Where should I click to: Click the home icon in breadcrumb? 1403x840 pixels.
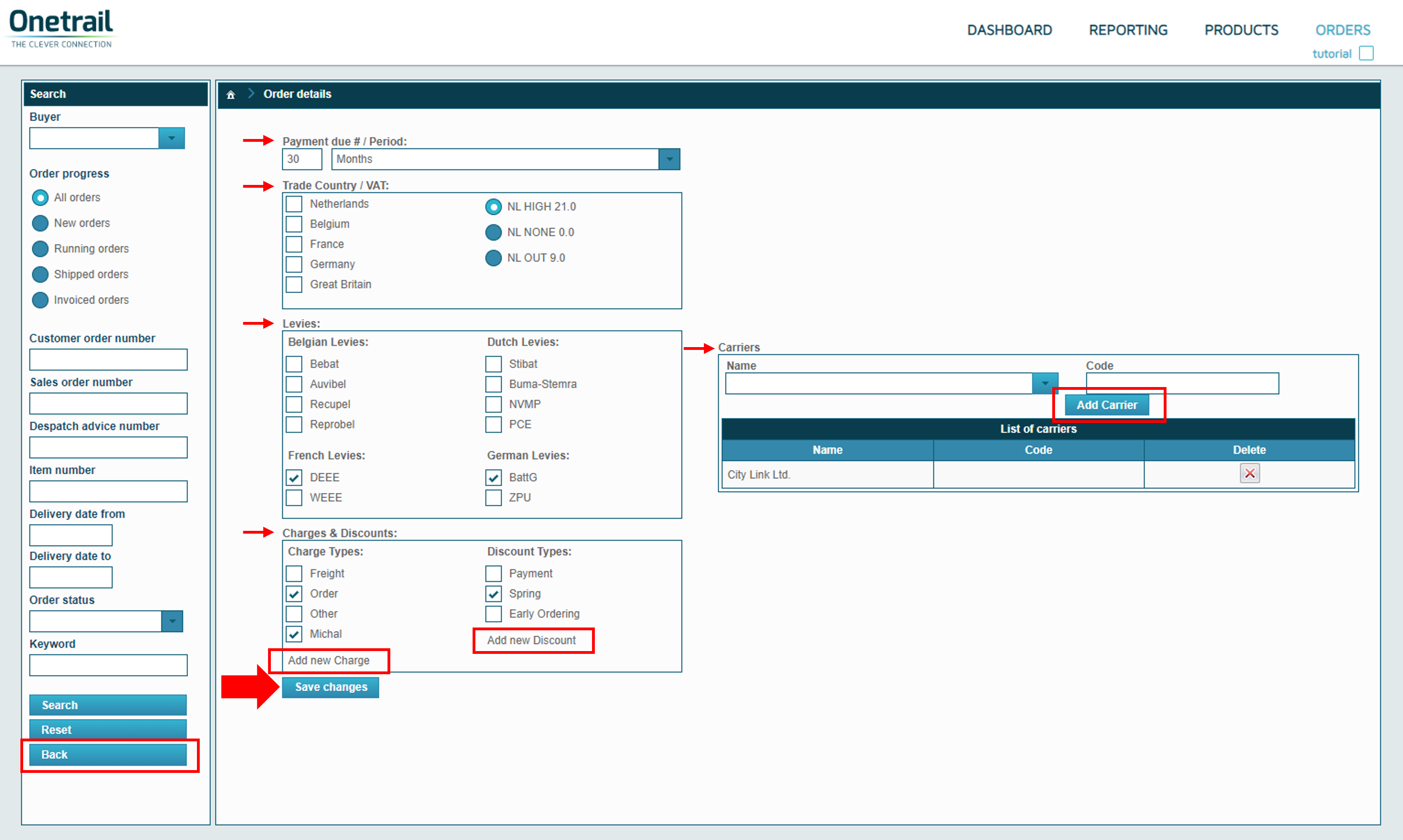(231, 95)
